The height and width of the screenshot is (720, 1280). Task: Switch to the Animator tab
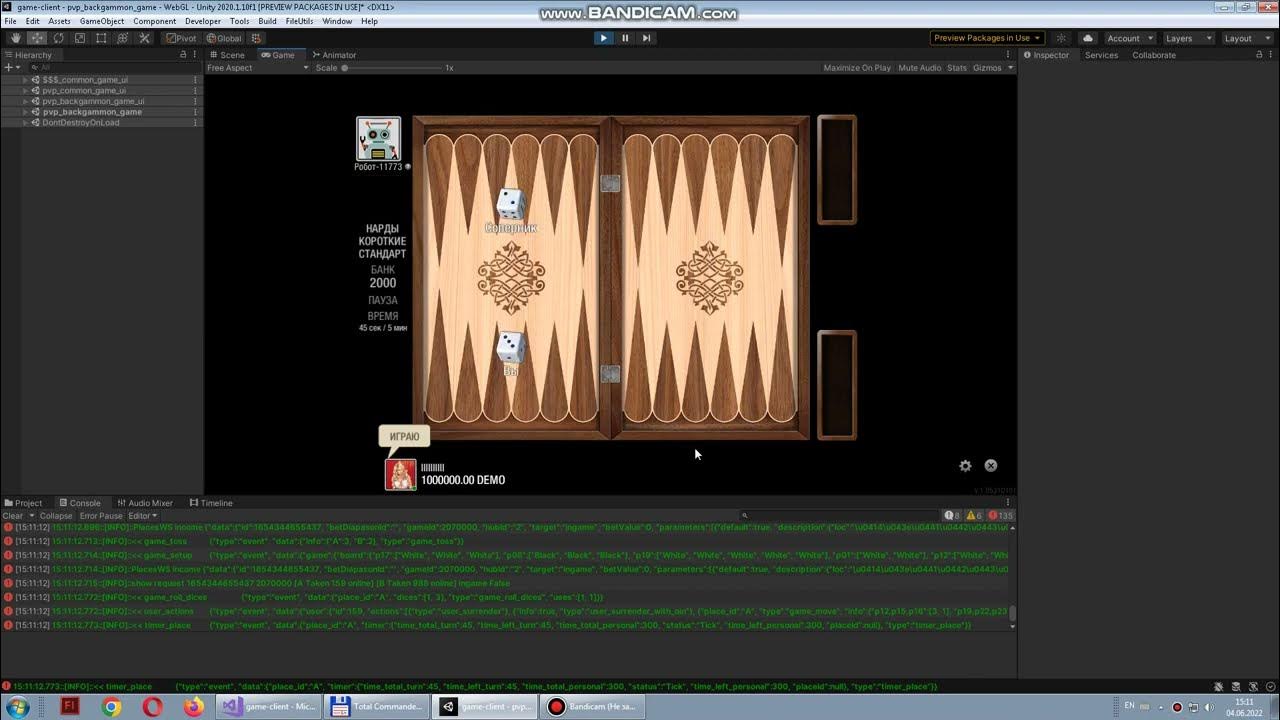(334, 55)
